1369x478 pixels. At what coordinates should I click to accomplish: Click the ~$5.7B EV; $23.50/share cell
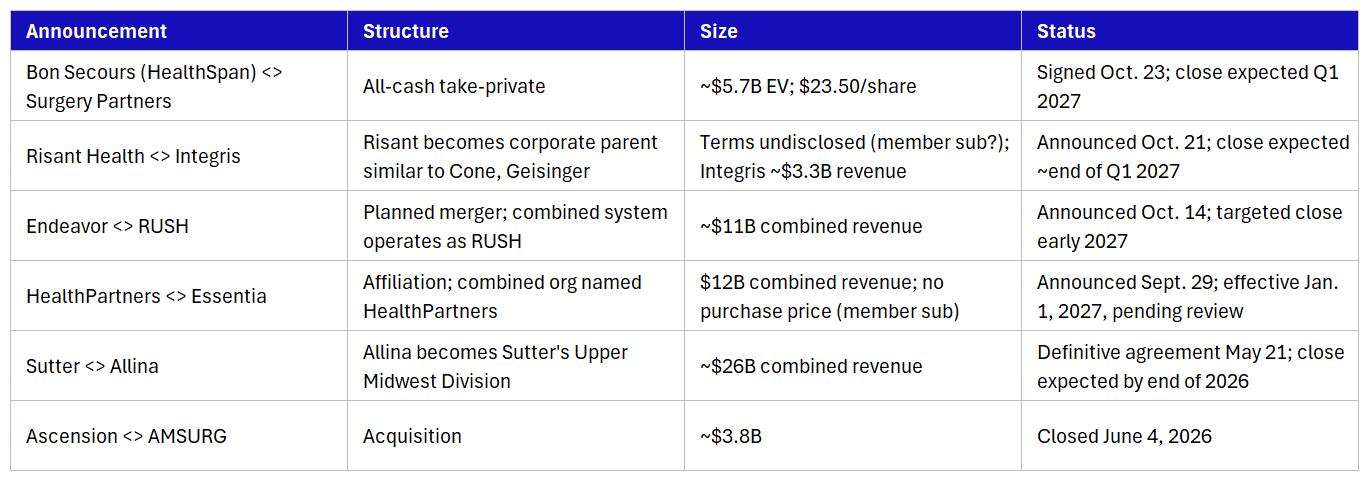click(x=853, y=86)
